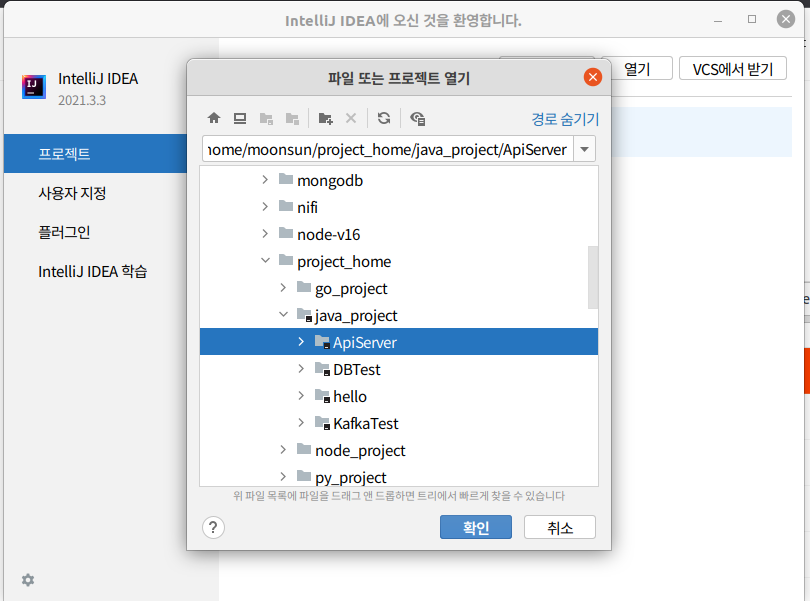This screenshot has height=601, width=810.
Task: Select the java_project tree row
Action: coord(399,315)
